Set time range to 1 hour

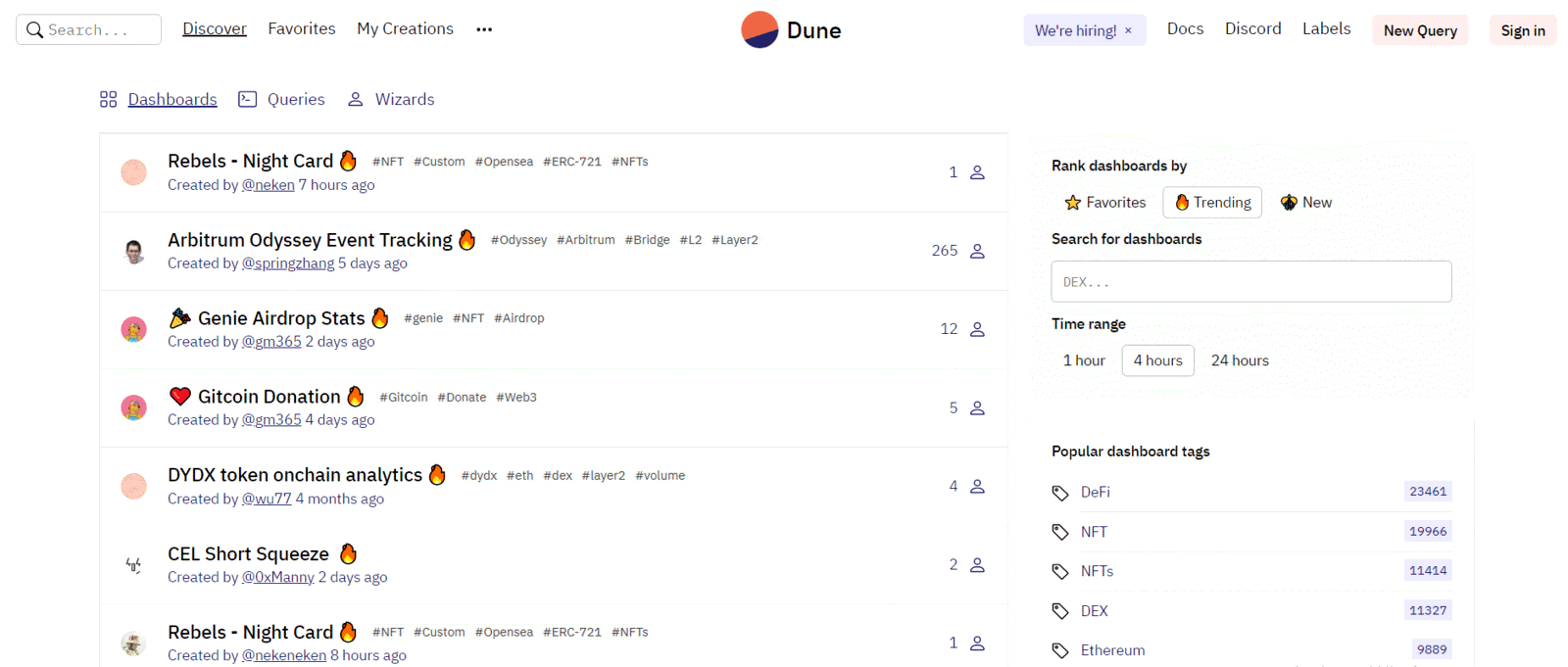(x=1084, y=360)
